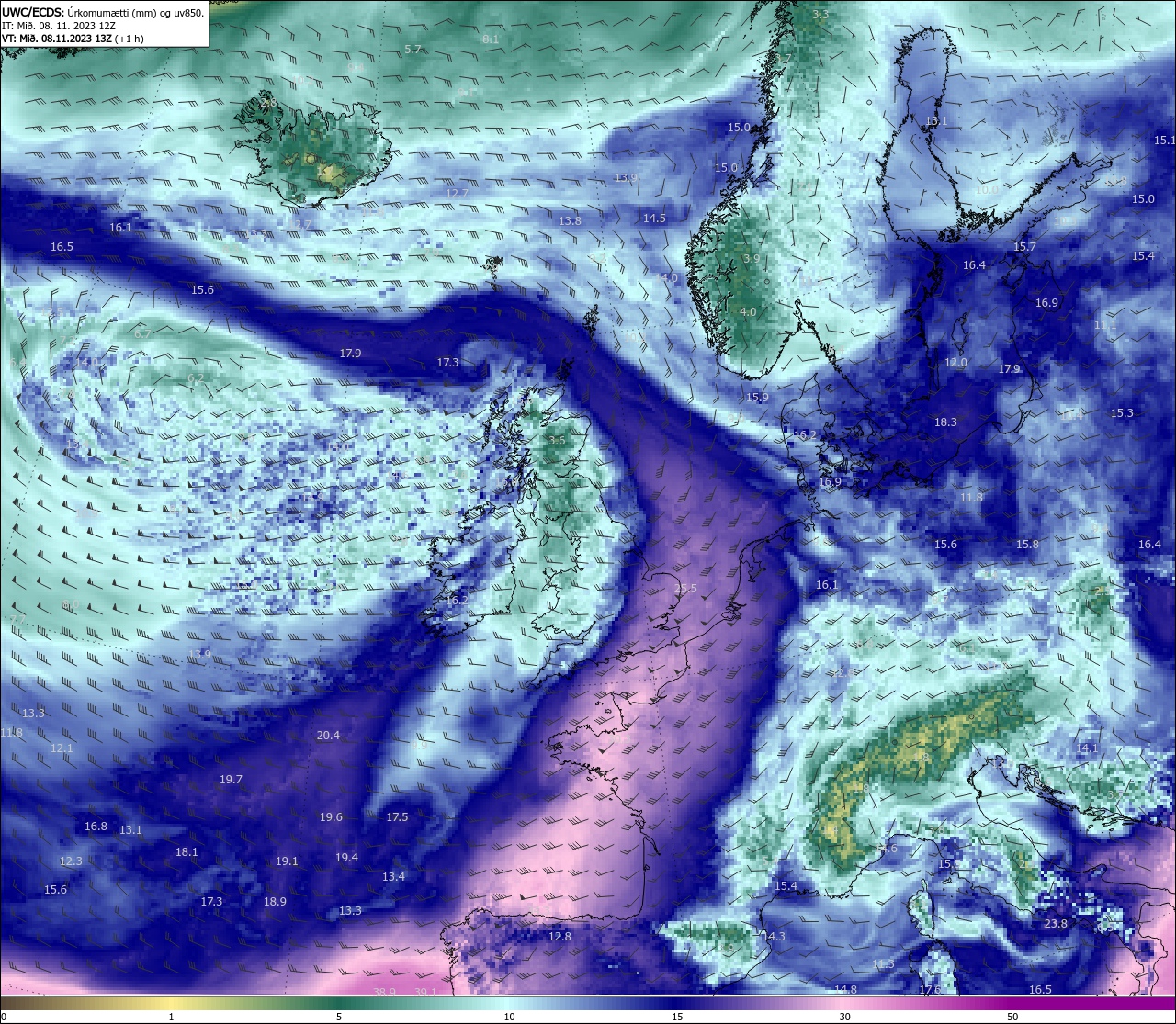The image size is (1176, 1024).
Task: Click the 39.1 value label
Action: 424,991
